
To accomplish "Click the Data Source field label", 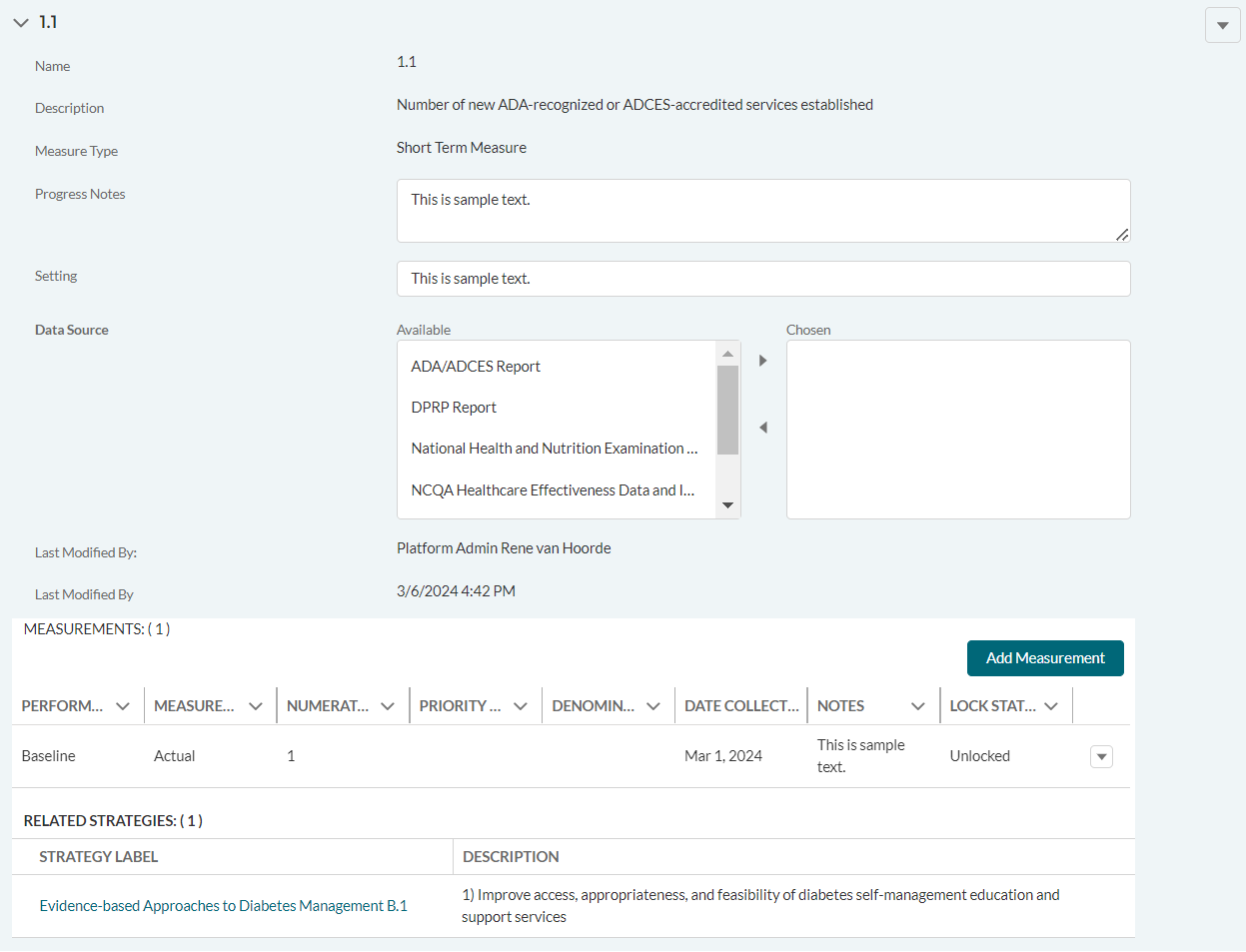I will (72, 330).
